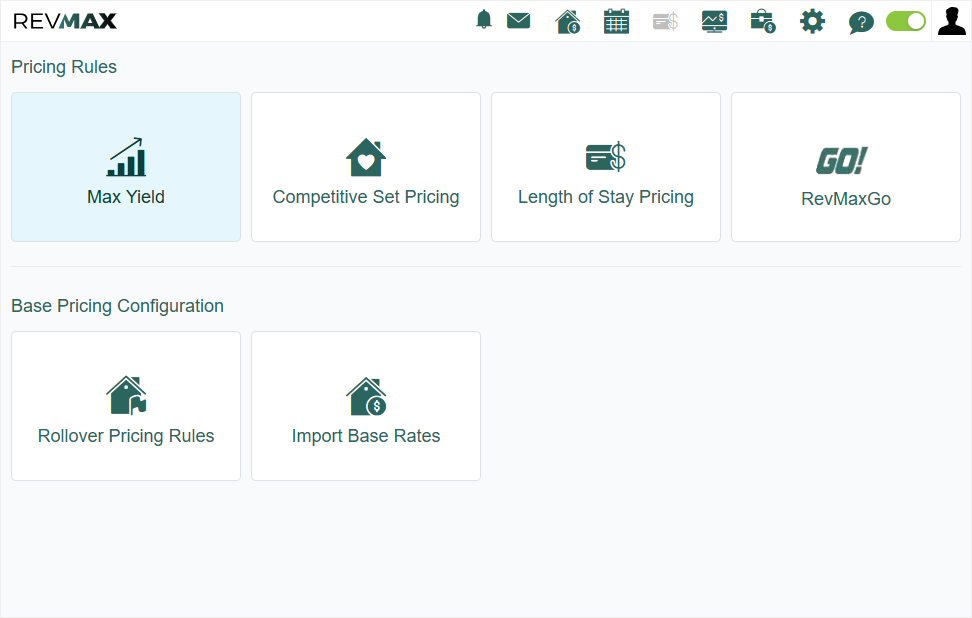
Task: Open the messages envelope icon
Action: pos(518,20)
